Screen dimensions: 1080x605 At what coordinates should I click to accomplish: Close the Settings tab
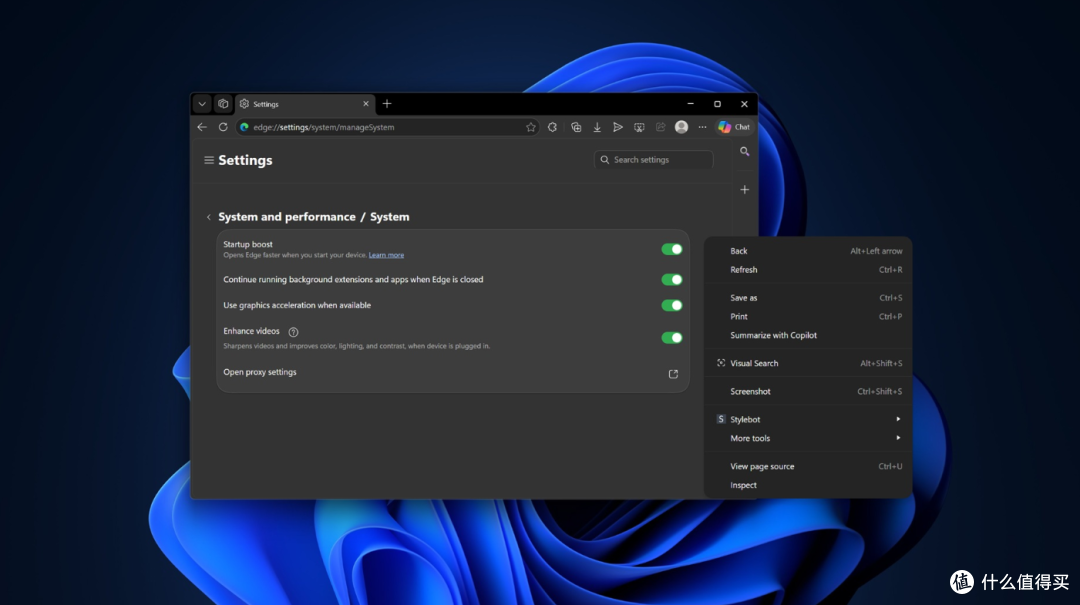[366, 104]
